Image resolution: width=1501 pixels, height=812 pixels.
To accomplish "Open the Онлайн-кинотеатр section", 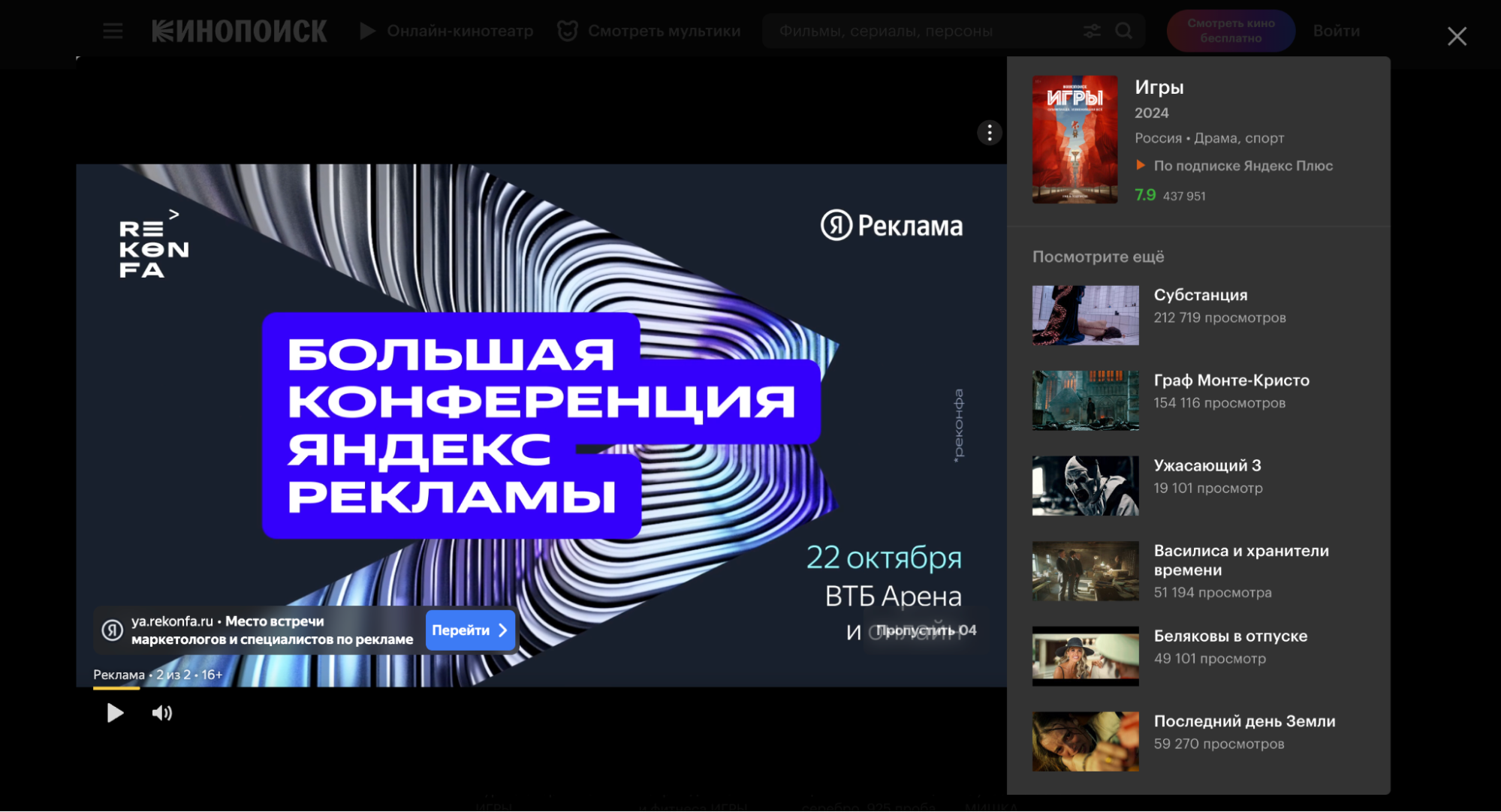I will 460,31.
